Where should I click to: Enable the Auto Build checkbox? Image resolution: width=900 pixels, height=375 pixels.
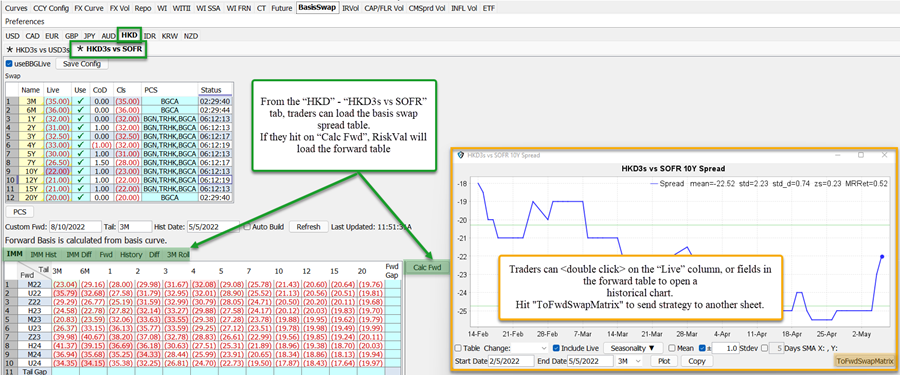(247, 227)
